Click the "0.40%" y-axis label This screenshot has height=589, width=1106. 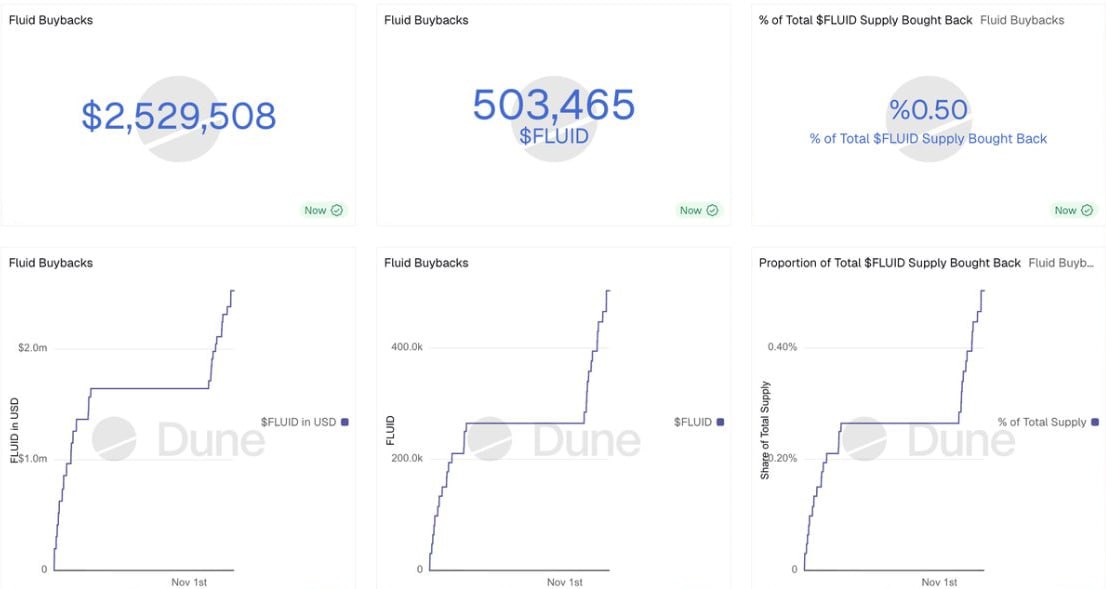coord(782,347)
